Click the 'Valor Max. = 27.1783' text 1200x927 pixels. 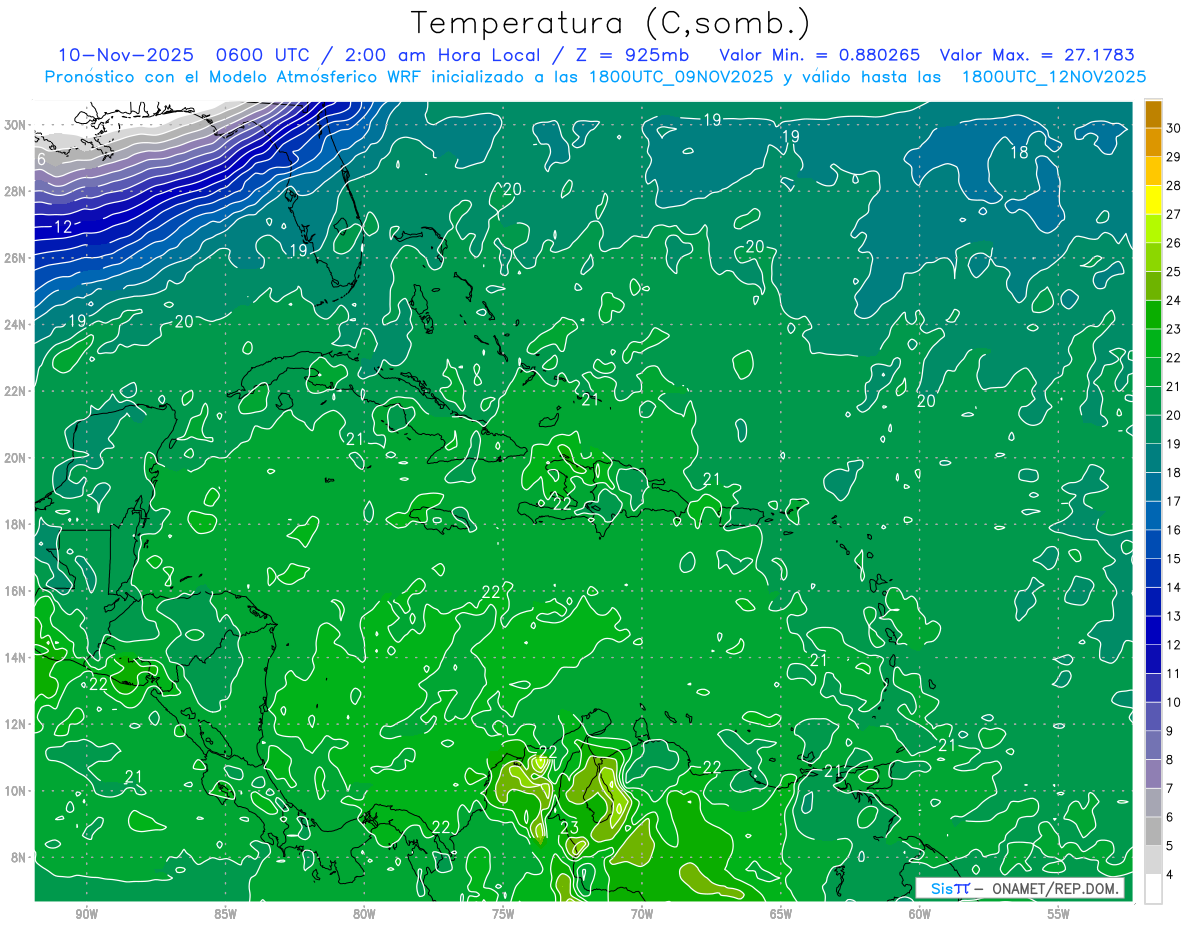tap(1038, 55)
